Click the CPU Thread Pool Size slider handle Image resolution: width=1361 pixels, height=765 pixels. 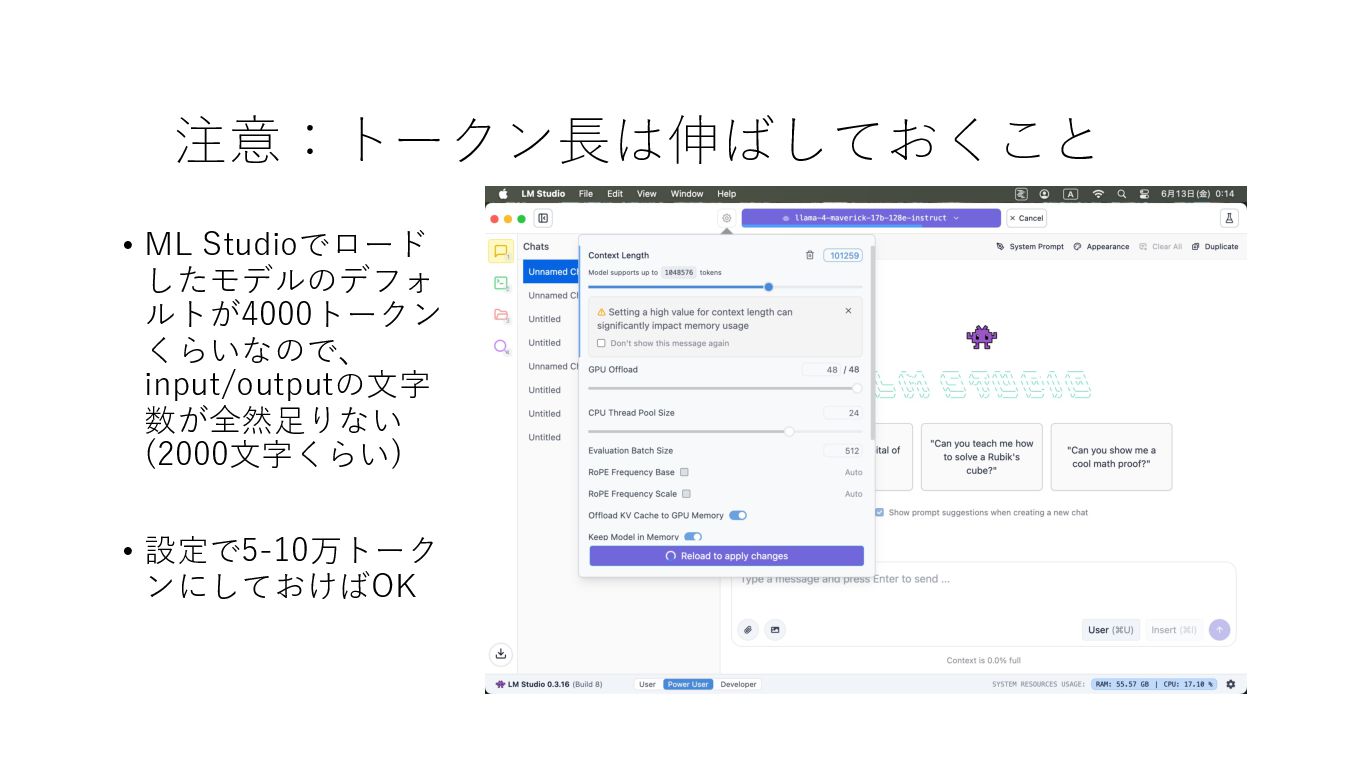click(x=789, y=431)
